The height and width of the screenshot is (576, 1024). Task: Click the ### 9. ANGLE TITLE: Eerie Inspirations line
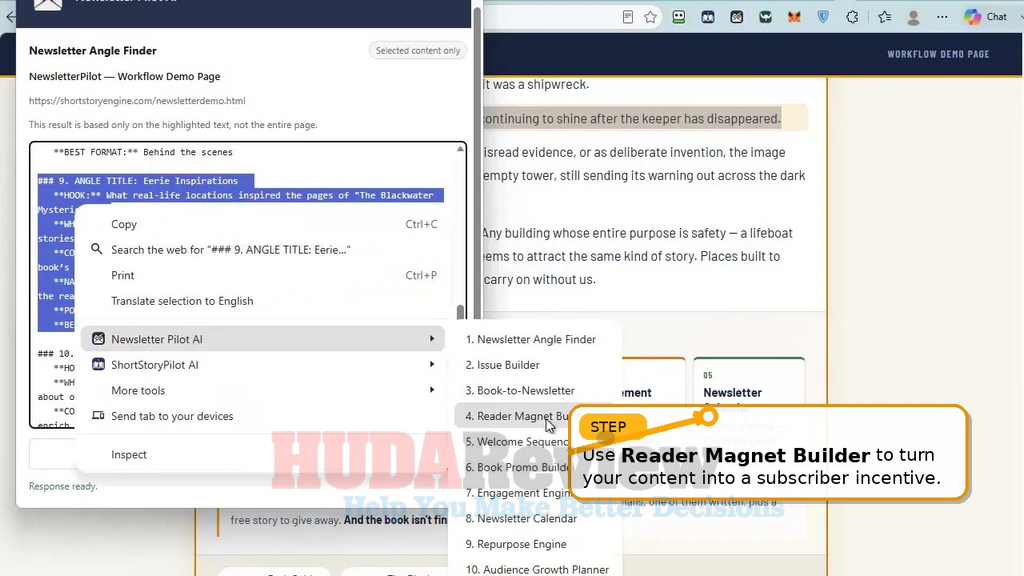(x=138, y=181)
